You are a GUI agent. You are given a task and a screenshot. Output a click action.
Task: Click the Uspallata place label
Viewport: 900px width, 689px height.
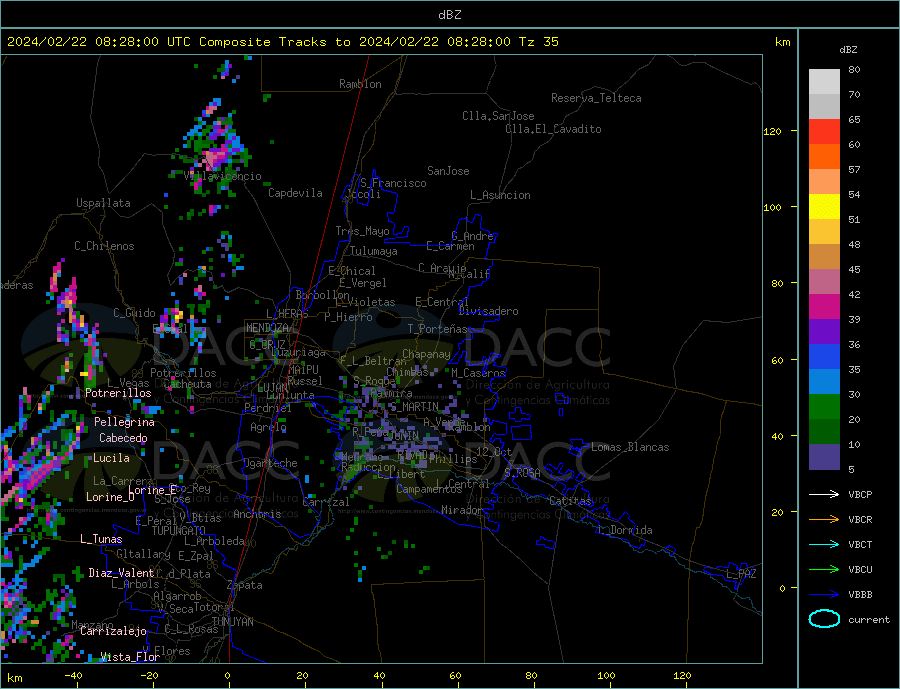click(x=103, y=203)
